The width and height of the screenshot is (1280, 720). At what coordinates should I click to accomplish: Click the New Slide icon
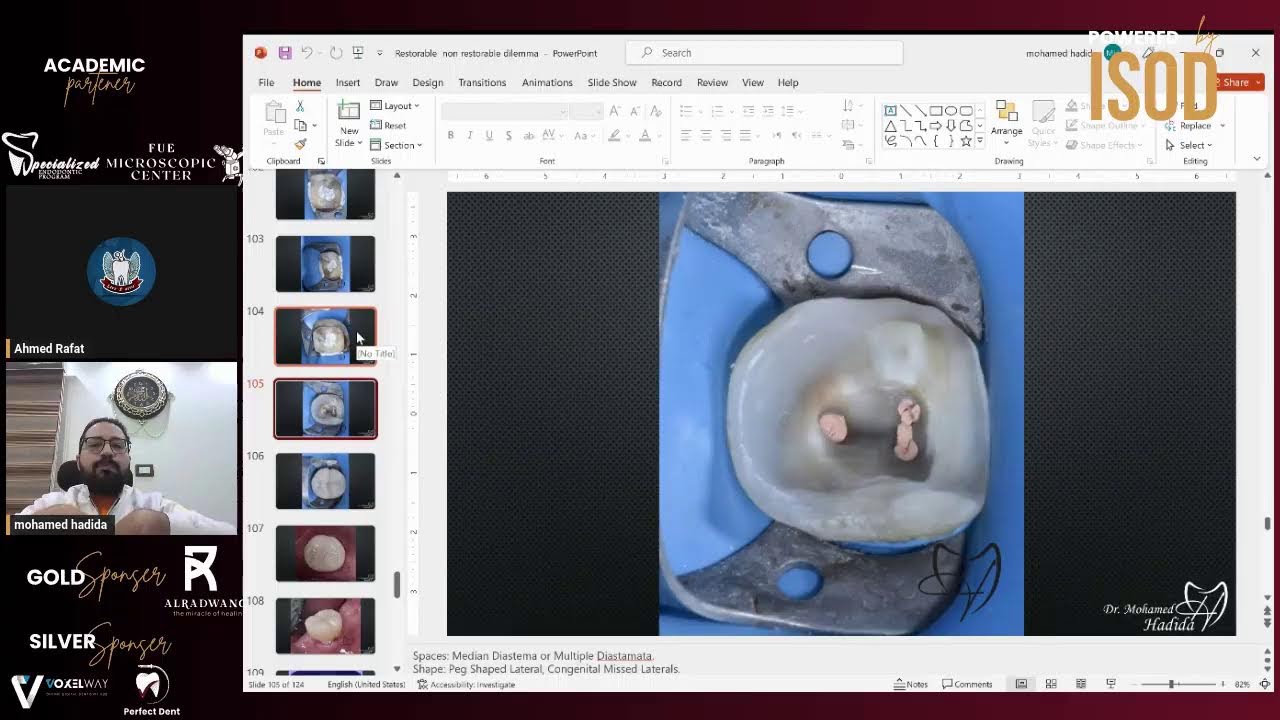tap(349, 112)
